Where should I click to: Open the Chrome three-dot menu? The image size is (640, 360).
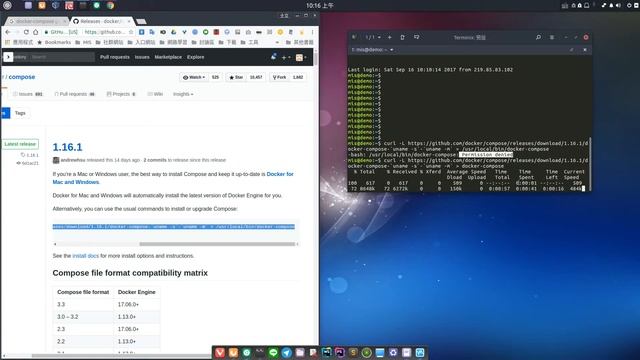(313, 32)
